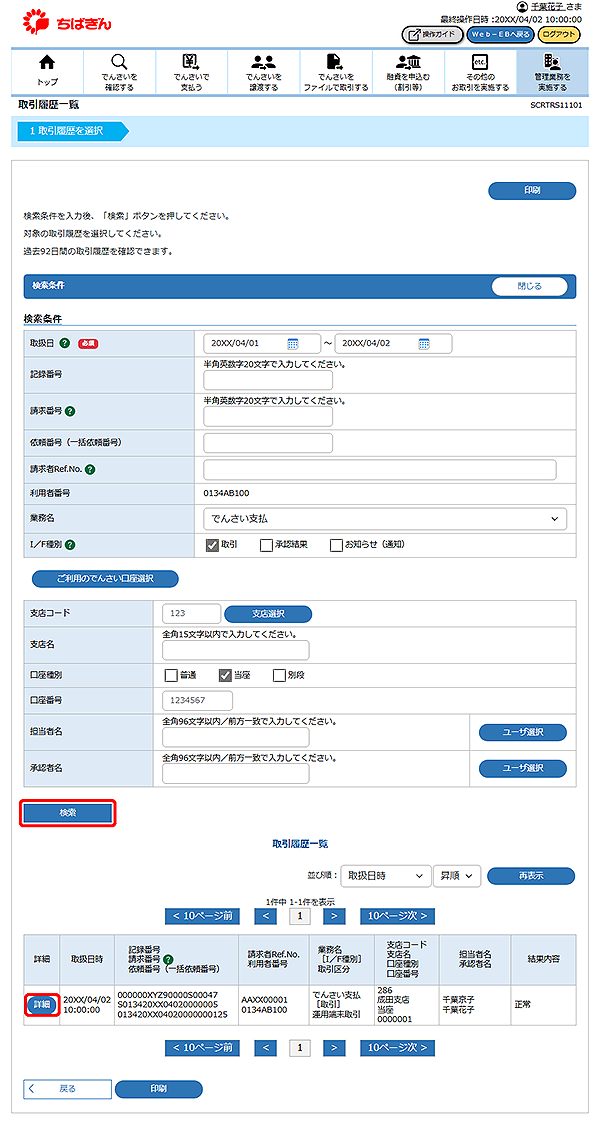Click upper page number 1 box
Screen dimensions: 600x1125
tap(299, 916)
